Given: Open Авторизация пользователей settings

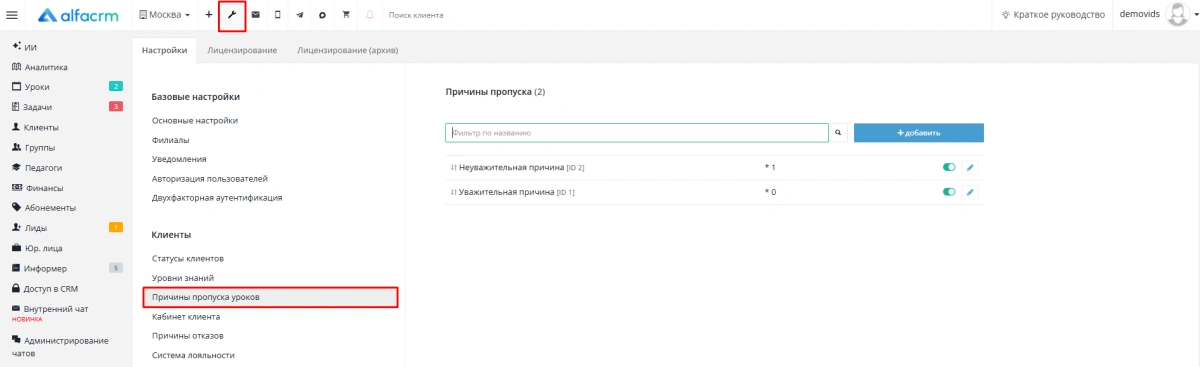Looking at the screenshot, I should click(x=210, y=178).
